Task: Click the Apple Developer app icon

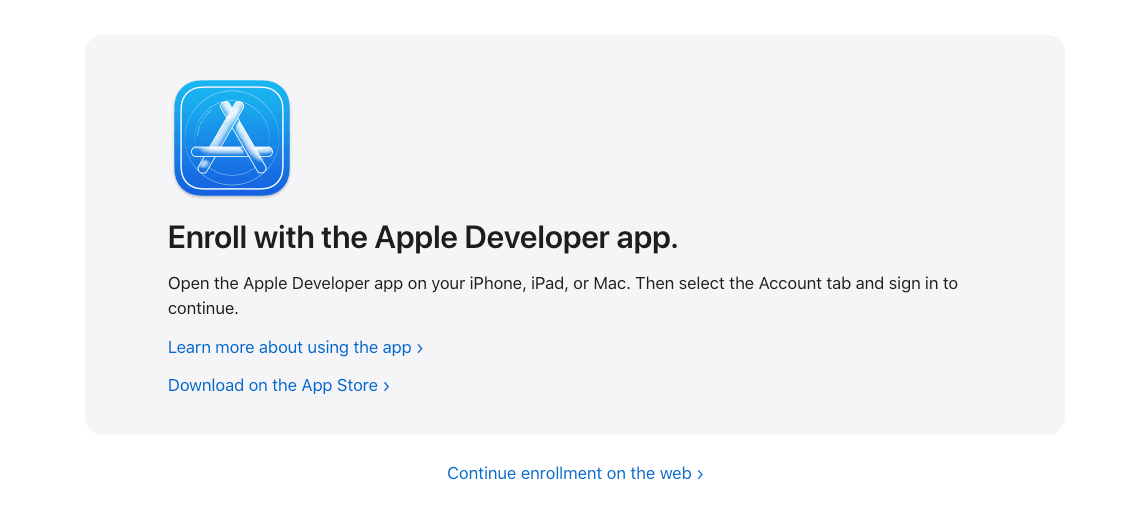Action: (x=232, y=137)
